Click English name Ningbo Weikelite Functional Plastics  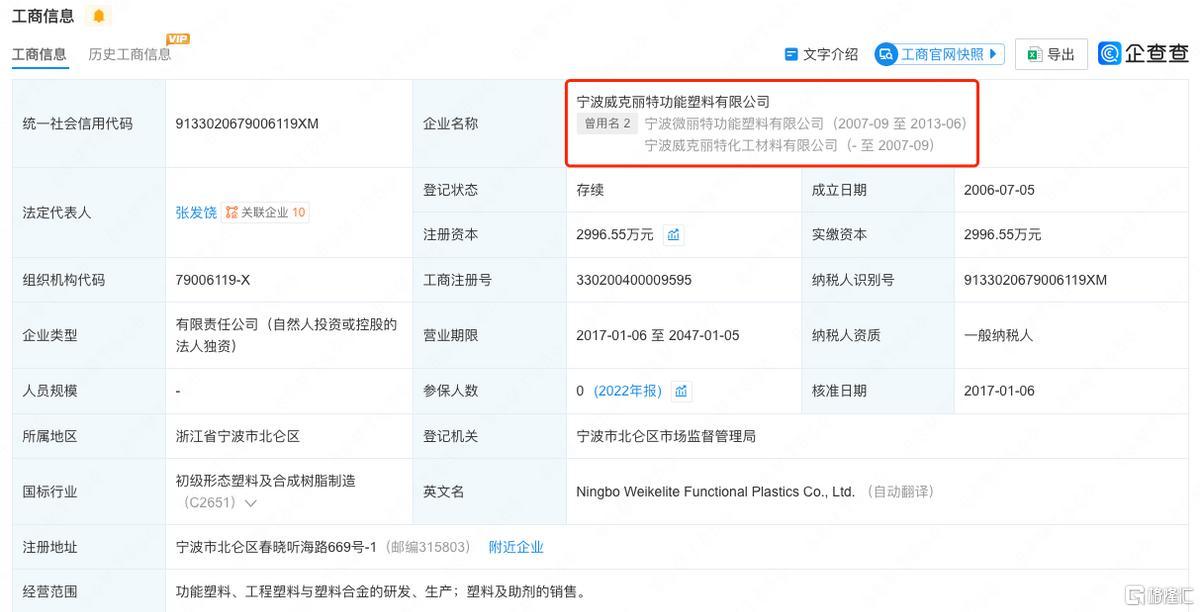pos(715,492)
